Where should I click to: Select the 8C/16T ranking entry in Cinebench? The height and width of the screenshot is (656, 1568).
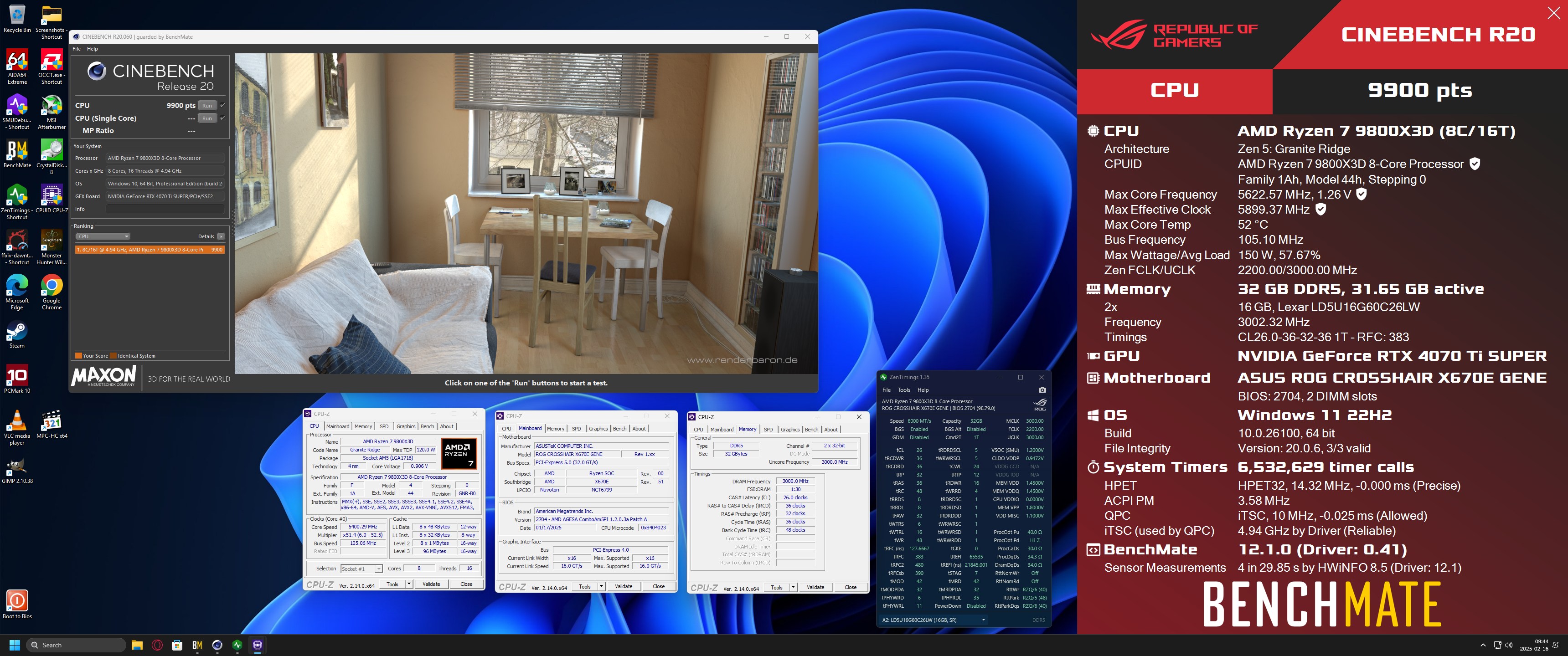[150, 250]
